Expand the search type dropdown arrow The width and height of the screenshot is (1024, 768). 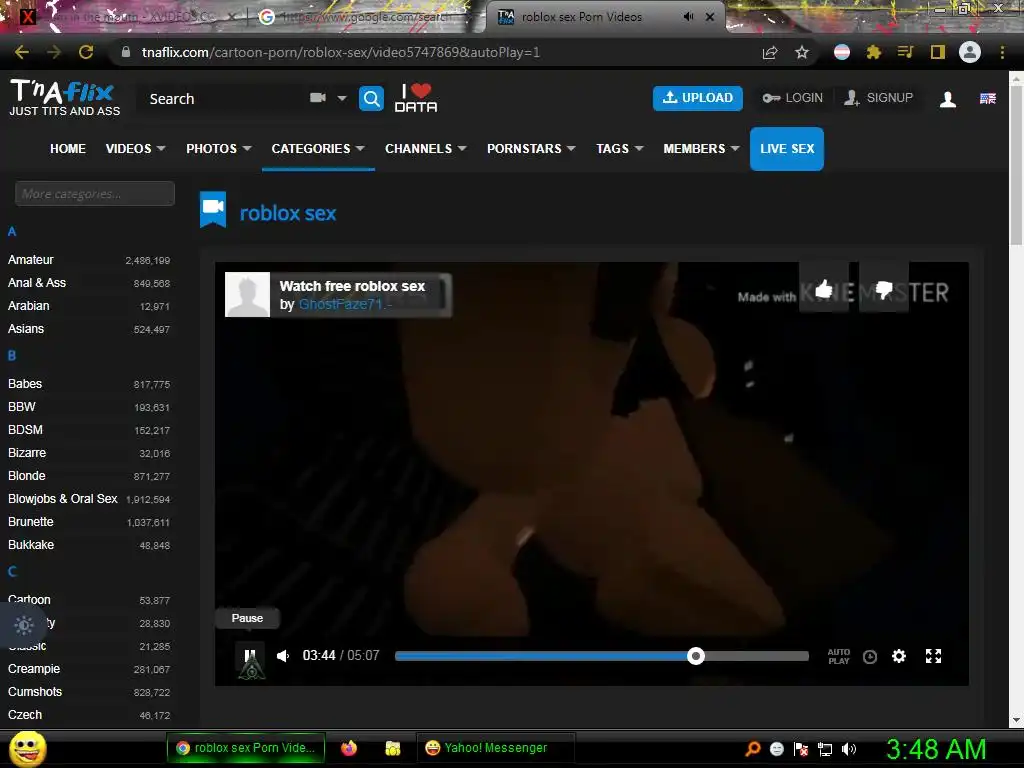pyautogui.click(x=342, y=98)
